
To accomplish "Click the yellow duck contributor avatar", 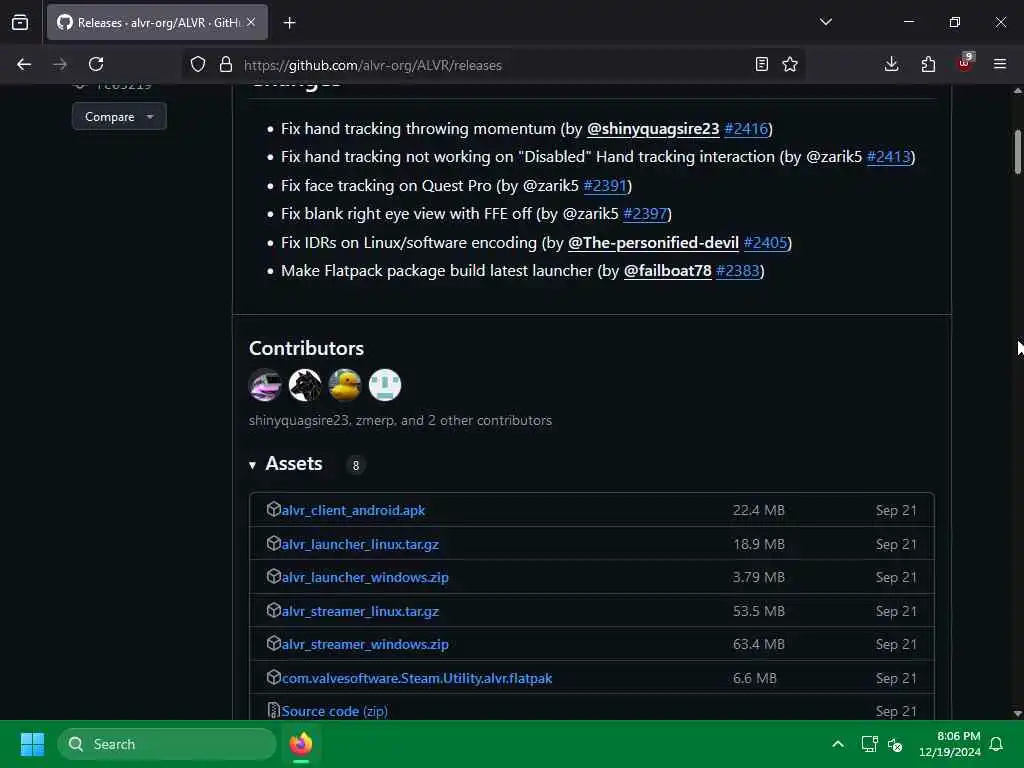I will pyautogui.click(x=345, y=385).
